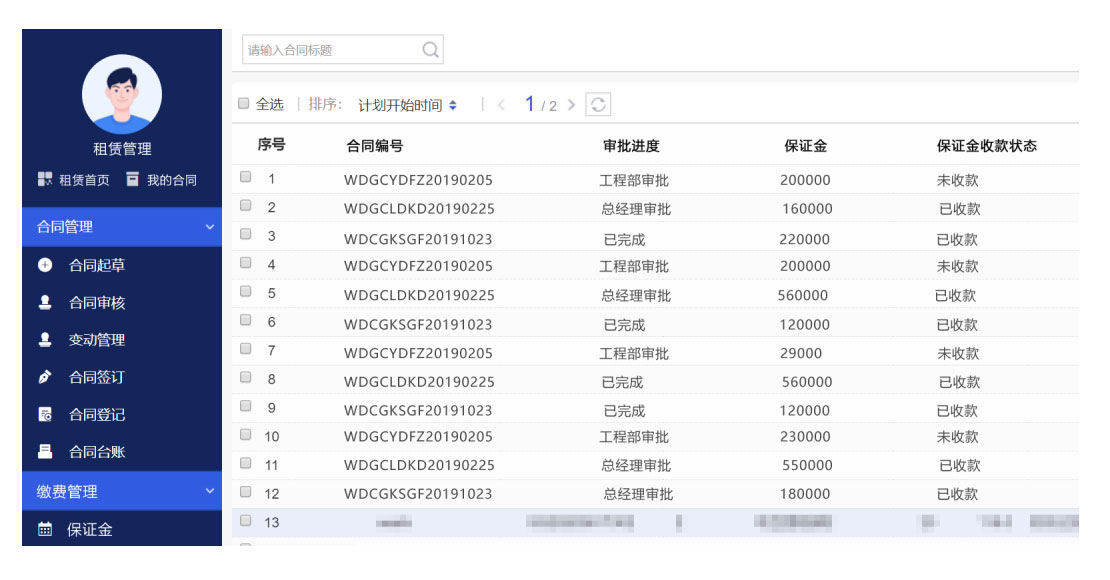Click the 合同审核 stamp icon
The width and height of the screenshot is (1110, 580).
pos(45,303)
